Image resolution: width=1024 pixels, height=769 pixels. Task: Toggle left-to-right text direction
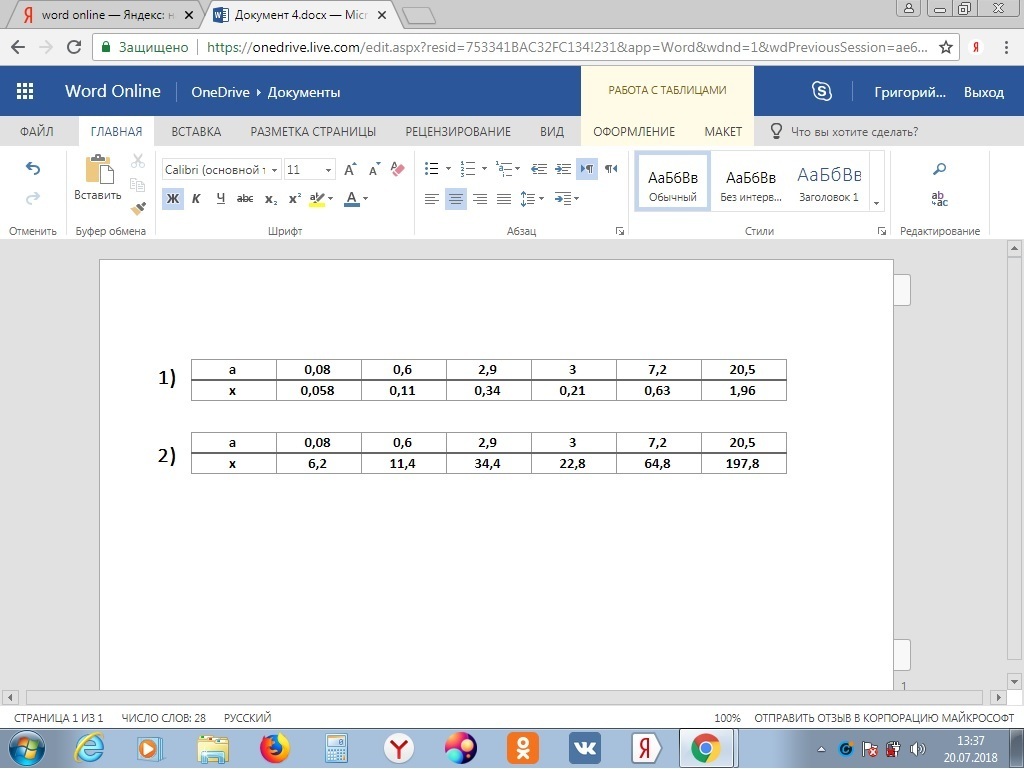coord(587,169)
